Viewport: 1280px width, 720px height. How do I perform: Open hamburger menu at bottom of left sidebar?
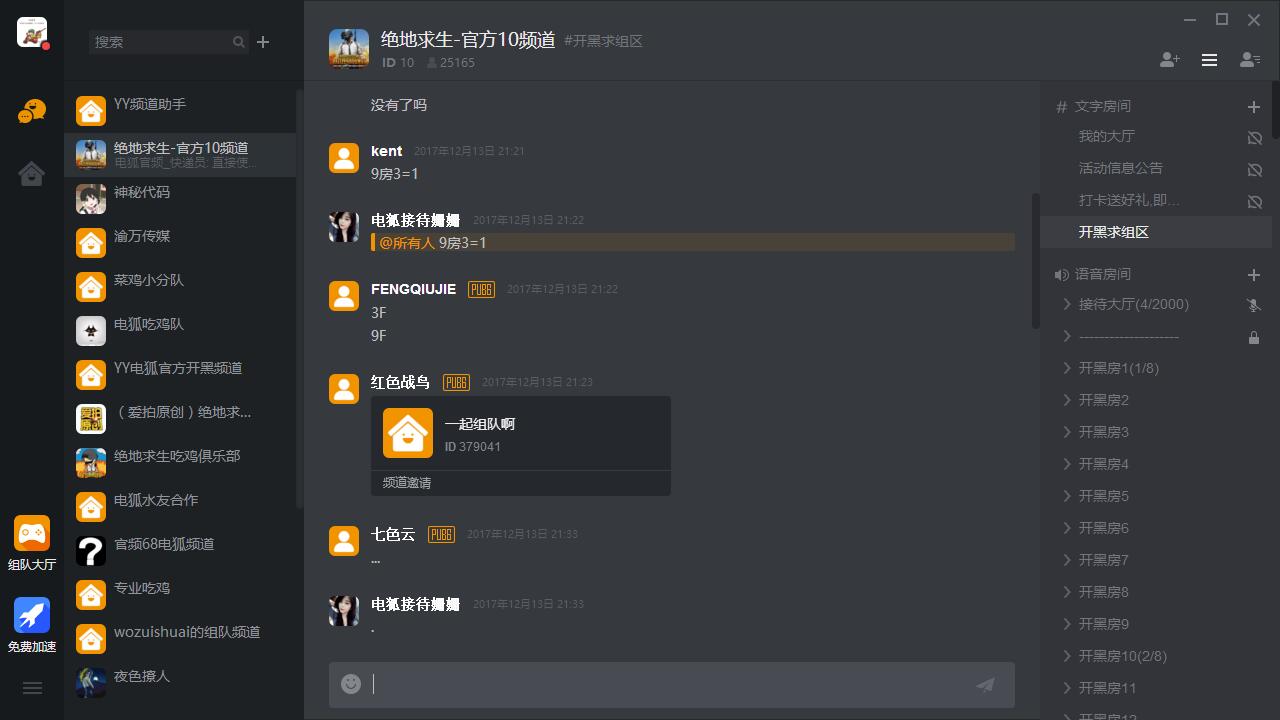[32, 688]
